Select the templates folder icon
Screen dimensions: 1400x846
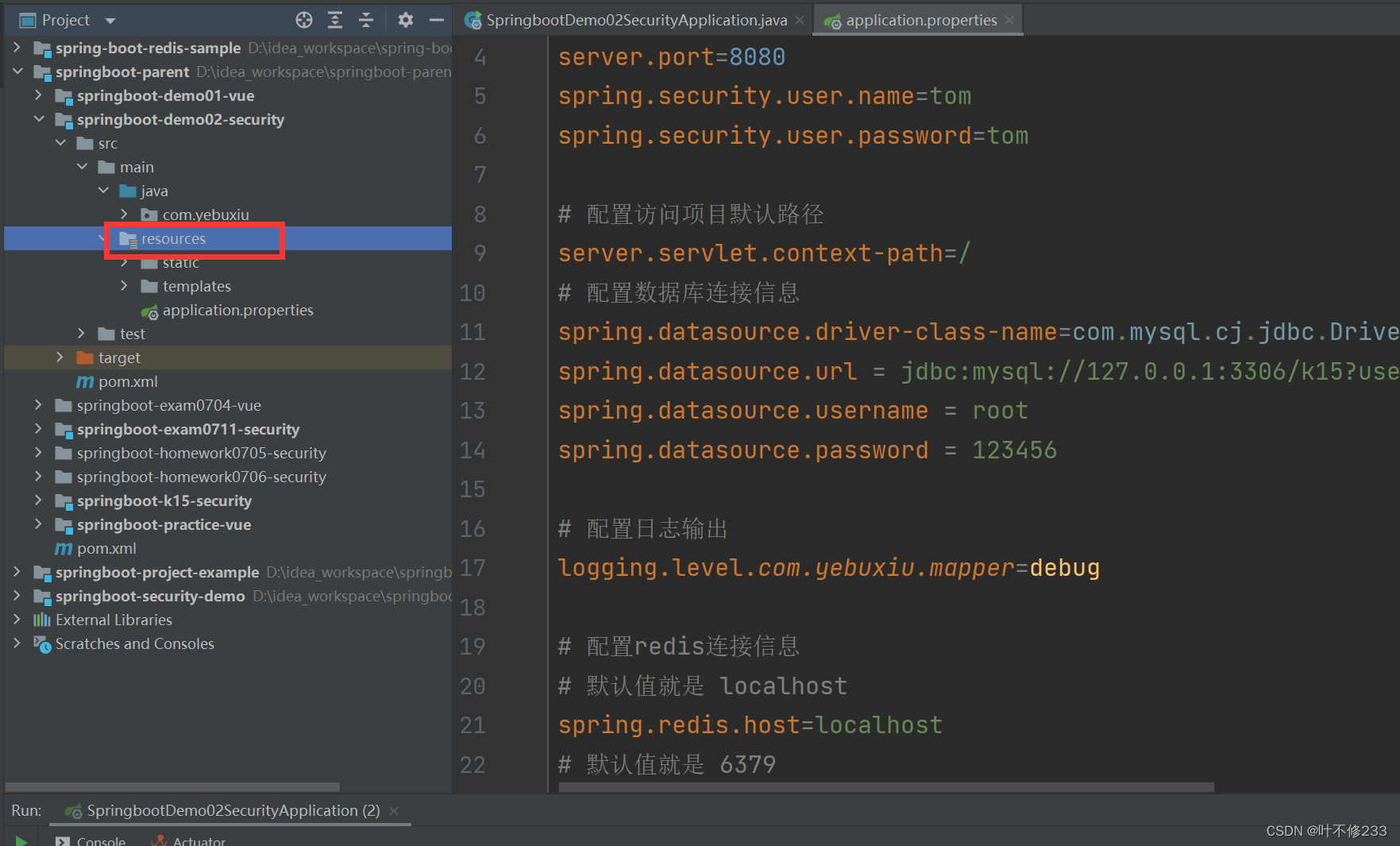[149, 286]
